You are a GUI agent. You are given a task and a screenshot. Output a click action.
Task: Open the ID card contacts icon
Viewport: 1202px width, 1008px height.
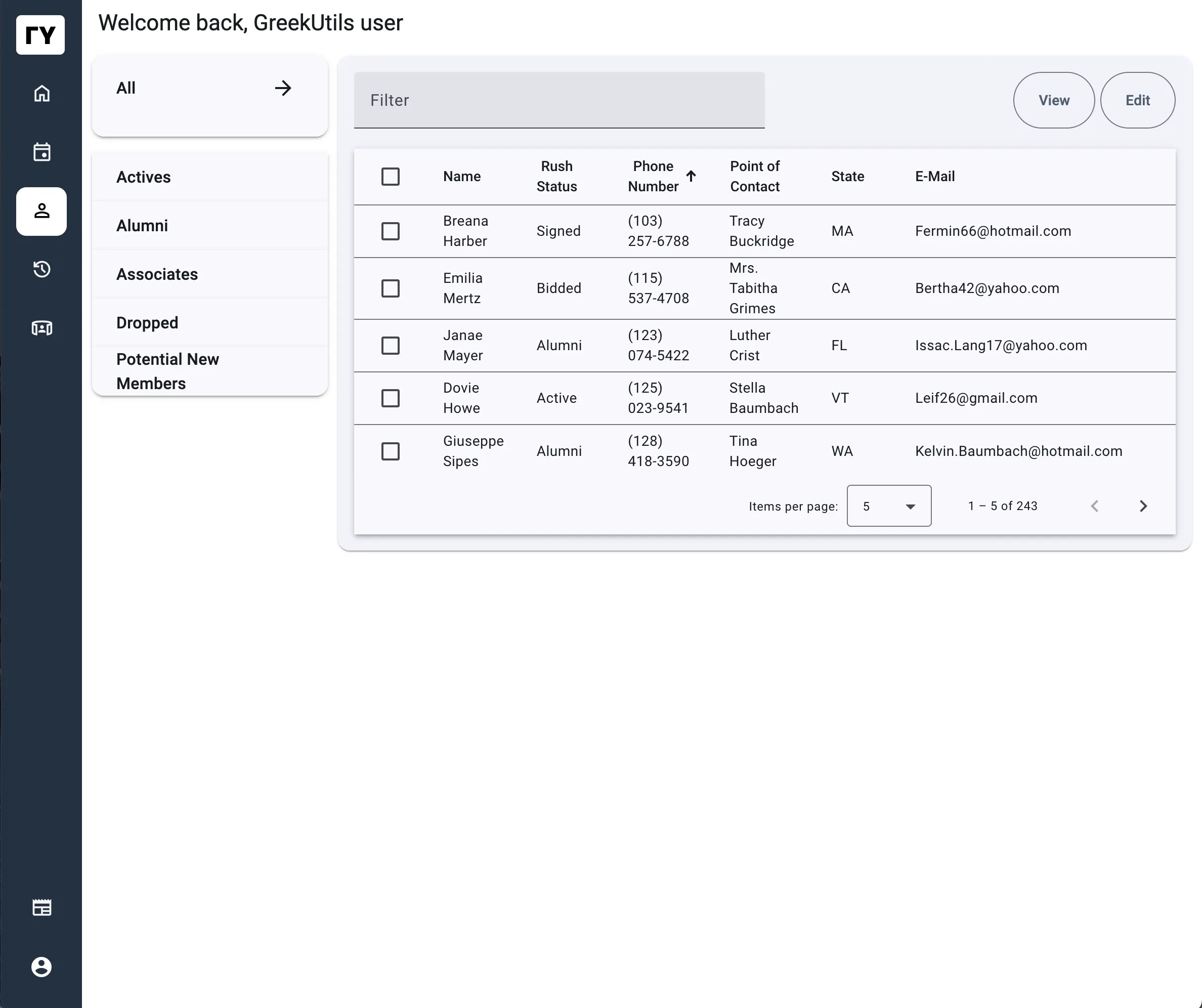point(42,328)
